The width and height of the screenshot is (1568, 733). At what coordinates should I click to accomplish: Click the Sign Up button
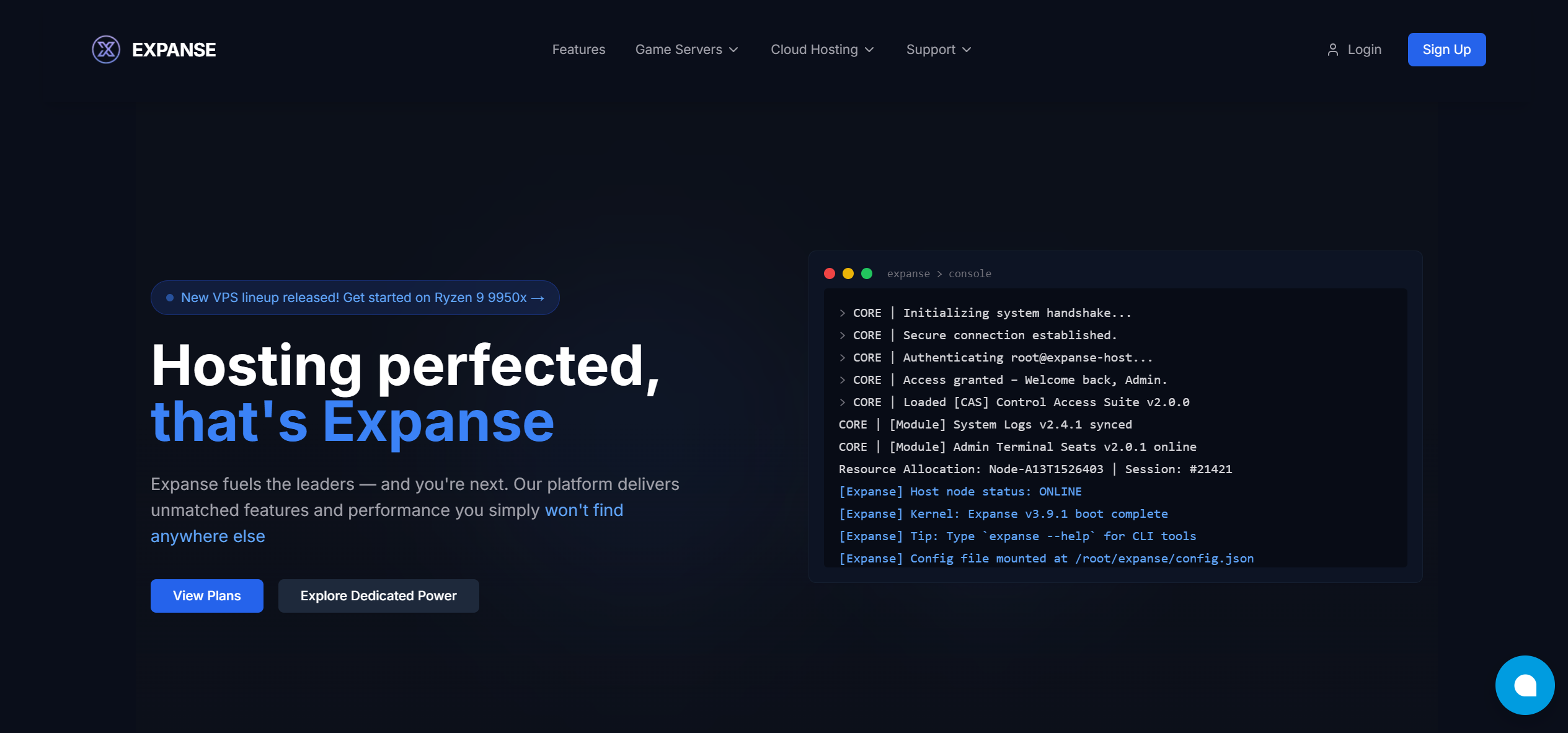point(1446,50)
